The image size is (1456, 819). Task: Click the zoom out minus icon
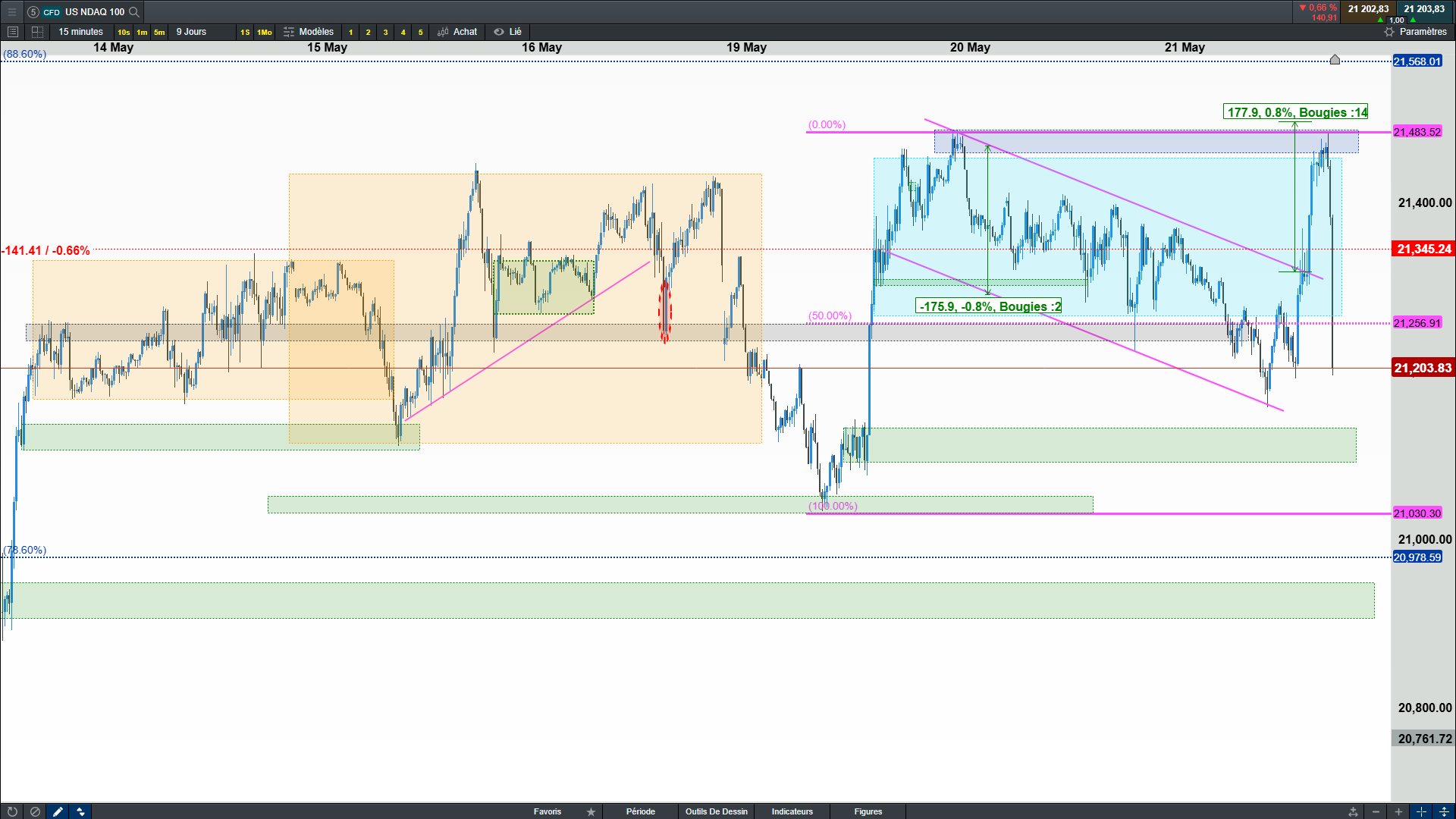click(x=1376, y=811)
